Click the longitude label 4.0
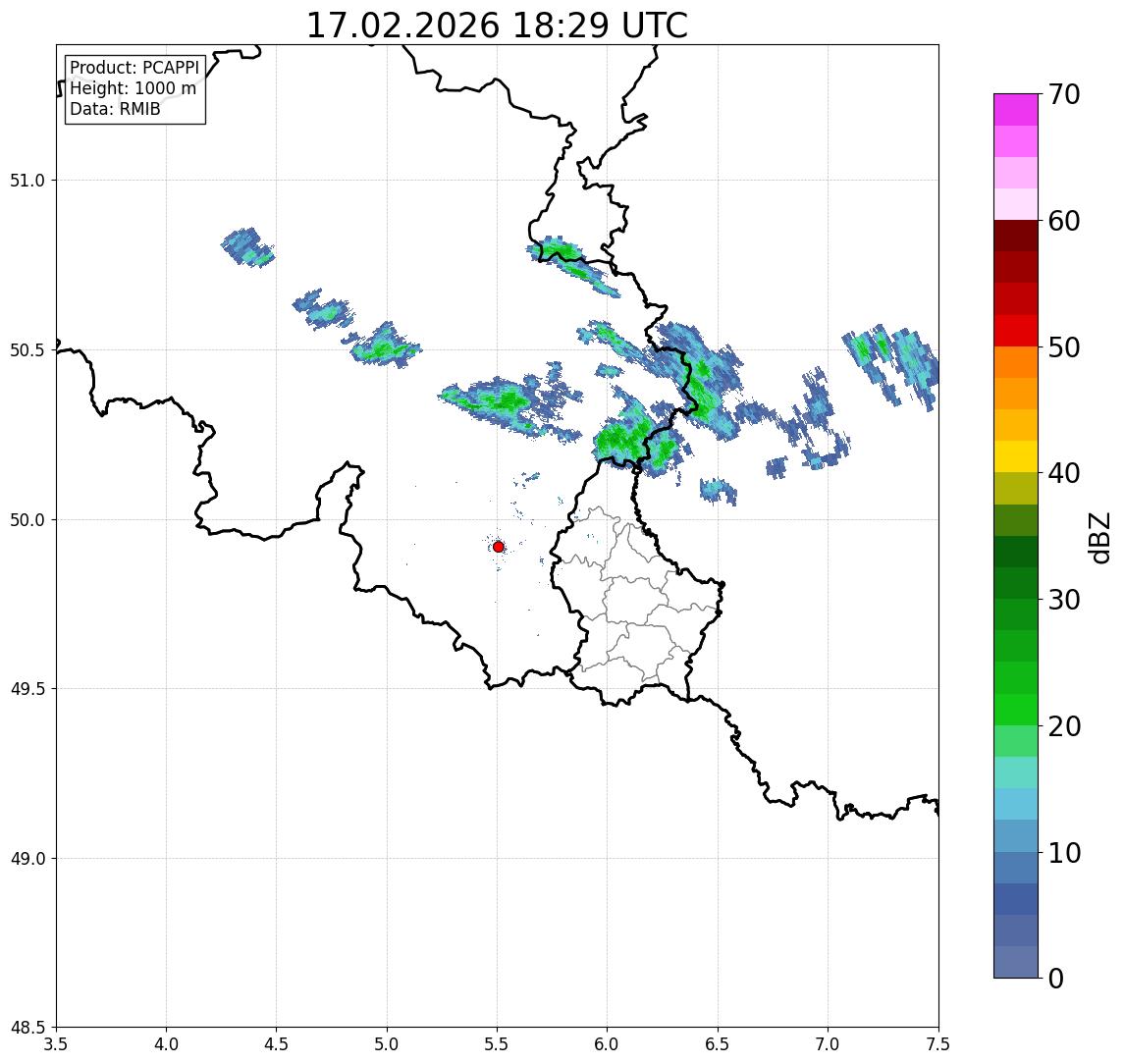The image size is (1124, 1064). [x=166, y=1044]
